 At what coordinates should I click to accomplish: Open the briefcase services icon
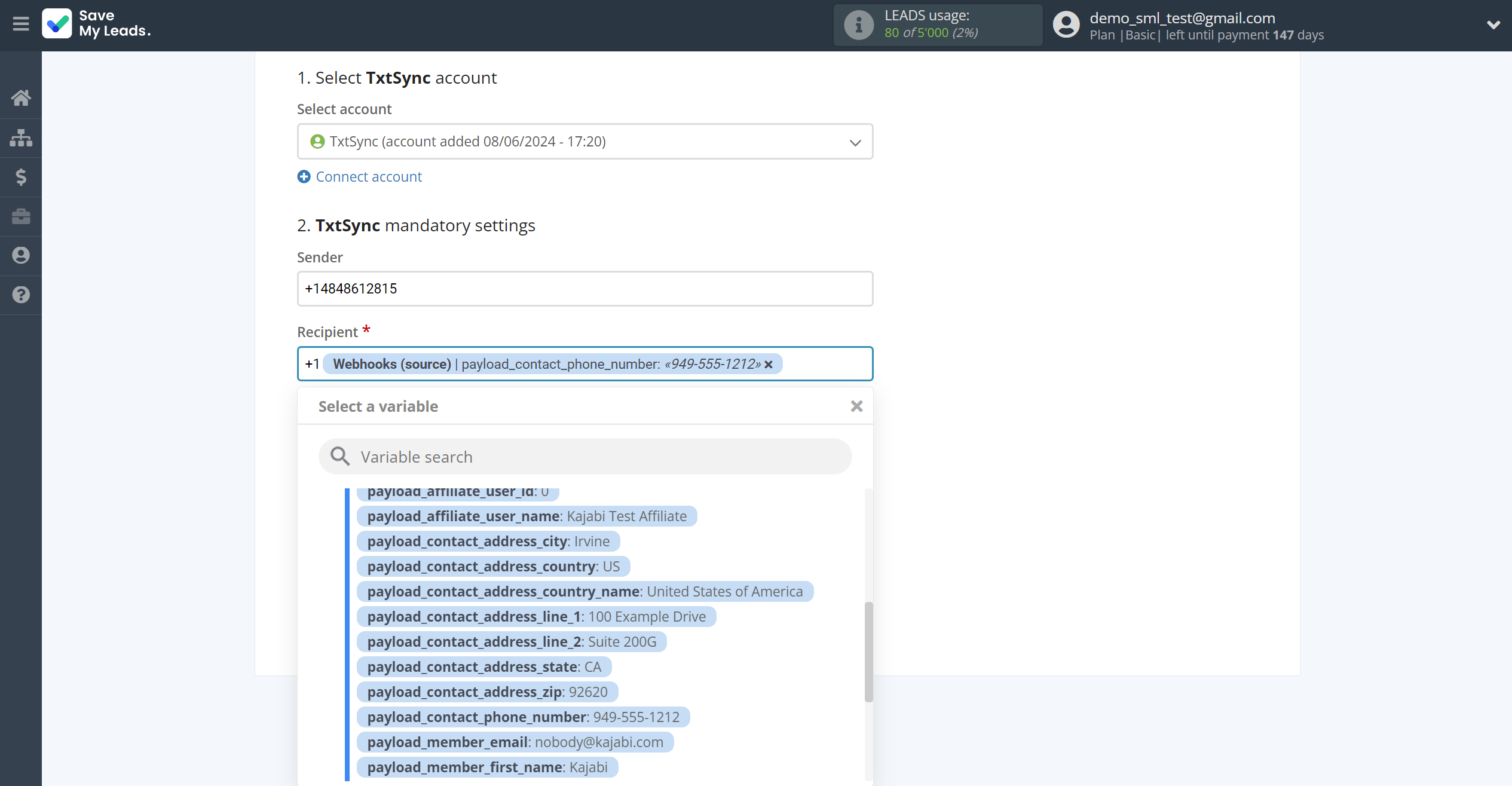(21, 216)
